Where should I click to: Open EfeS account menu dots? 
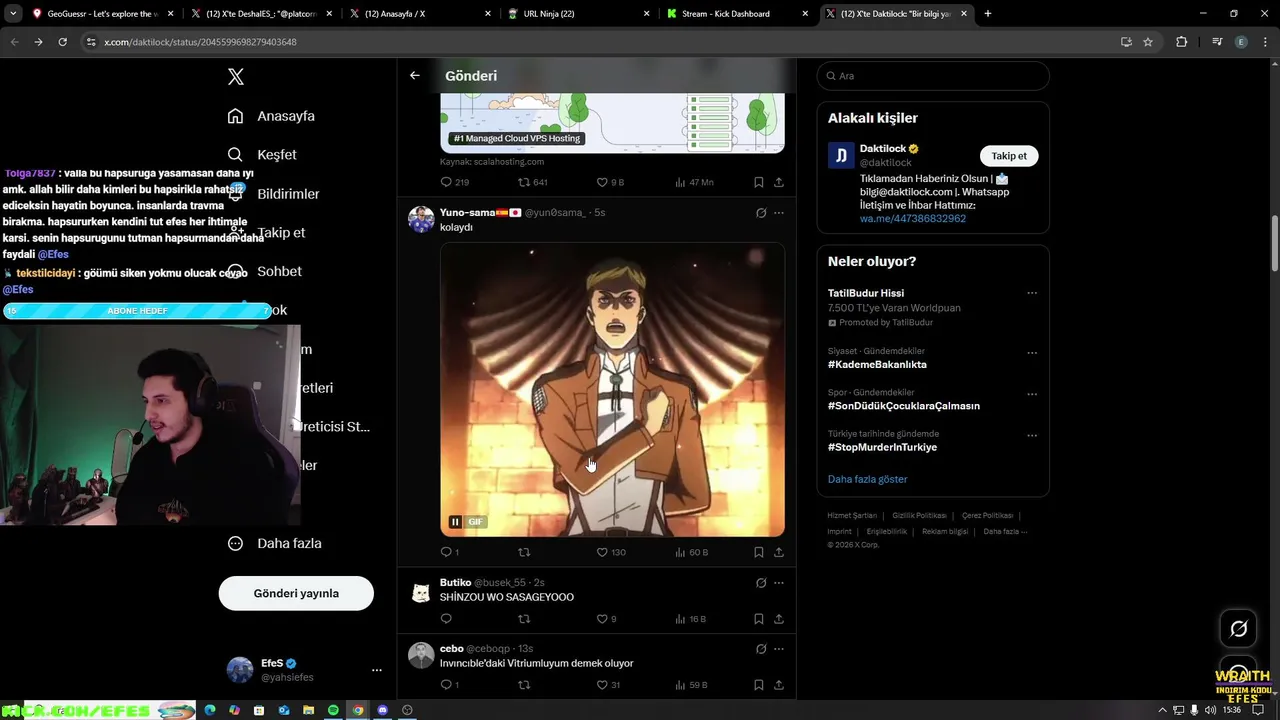click(376, 670)
